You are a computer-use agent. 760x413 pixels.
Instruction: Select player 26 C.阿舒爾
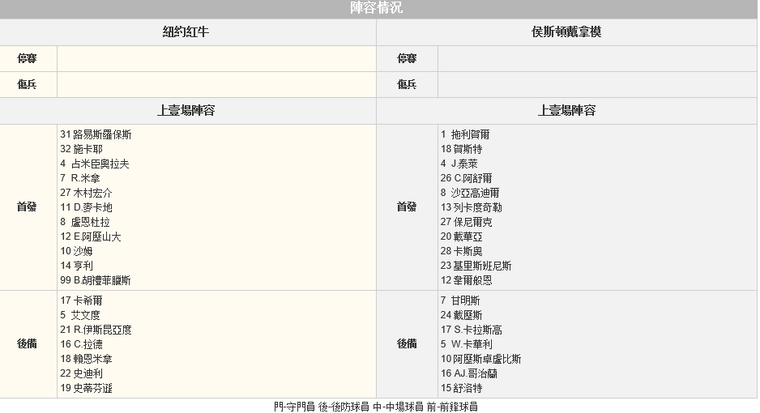[466, 178]
